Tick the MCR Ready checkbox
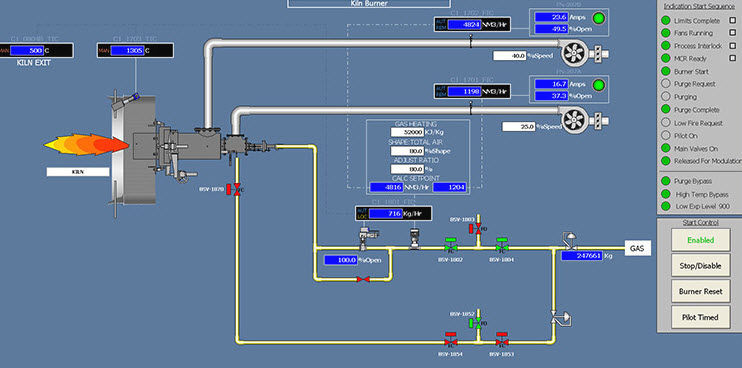The width and height of the screenshot is (742, 368). [x=733, y=59]
